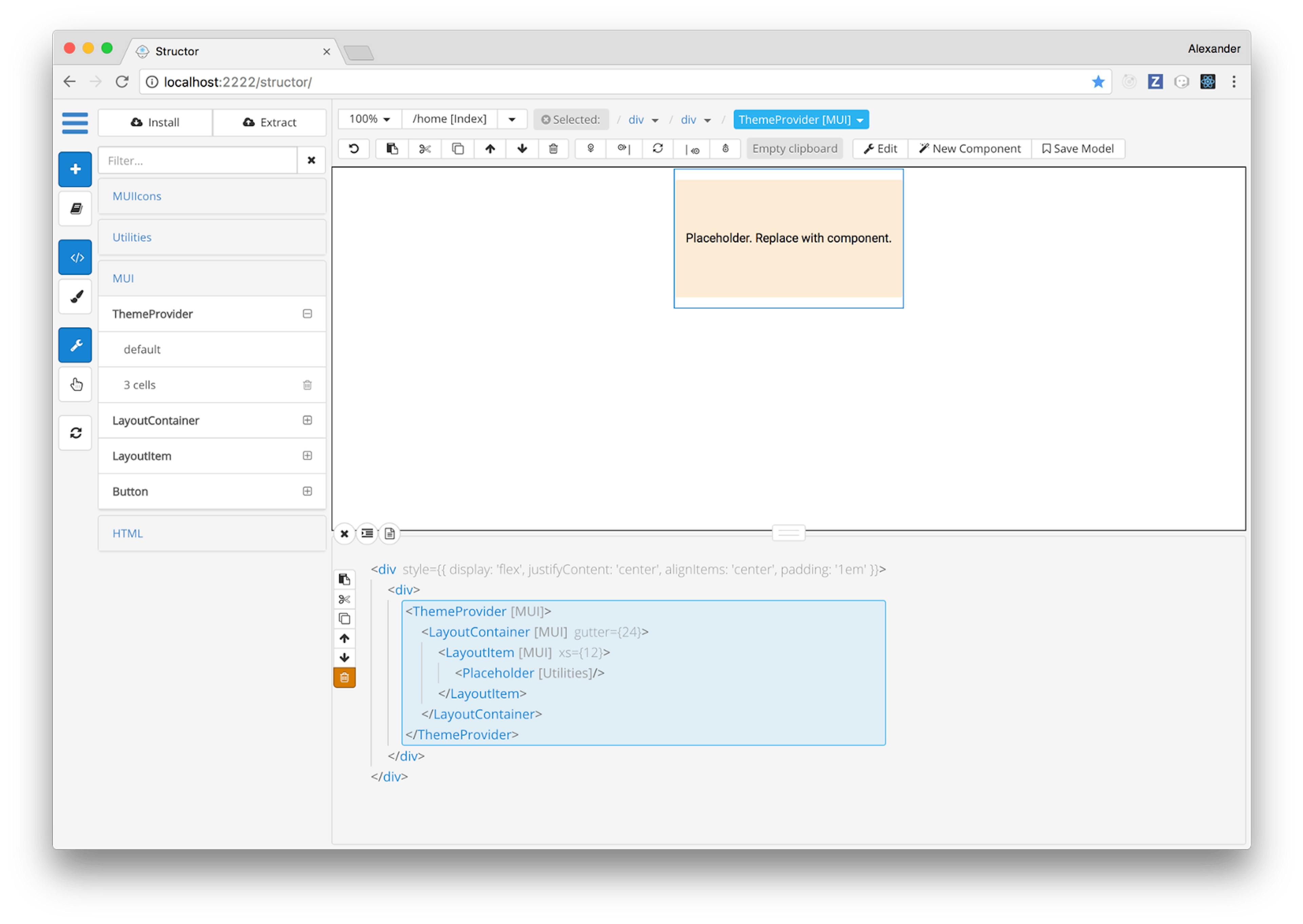Viewport: 1303px width, 924px height.
Task: Expand the LayoutContainer component group
Action: point(307,420)
